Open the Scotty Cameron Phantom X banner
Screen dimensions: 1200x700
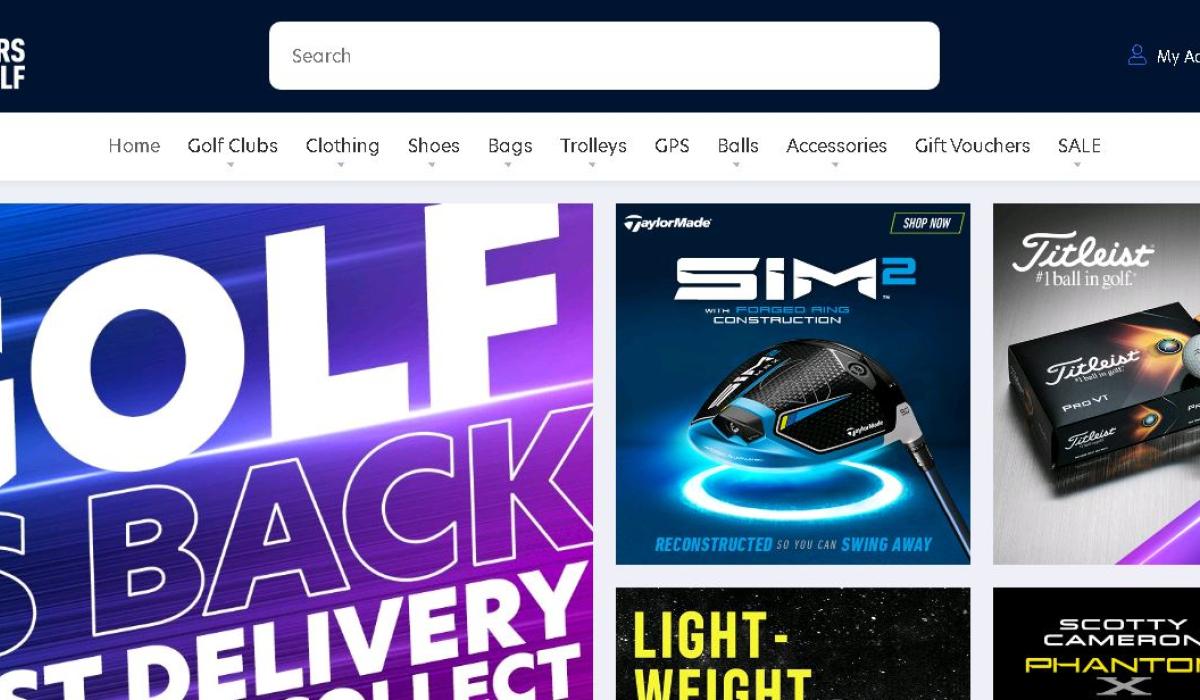tap(1096, 644)
